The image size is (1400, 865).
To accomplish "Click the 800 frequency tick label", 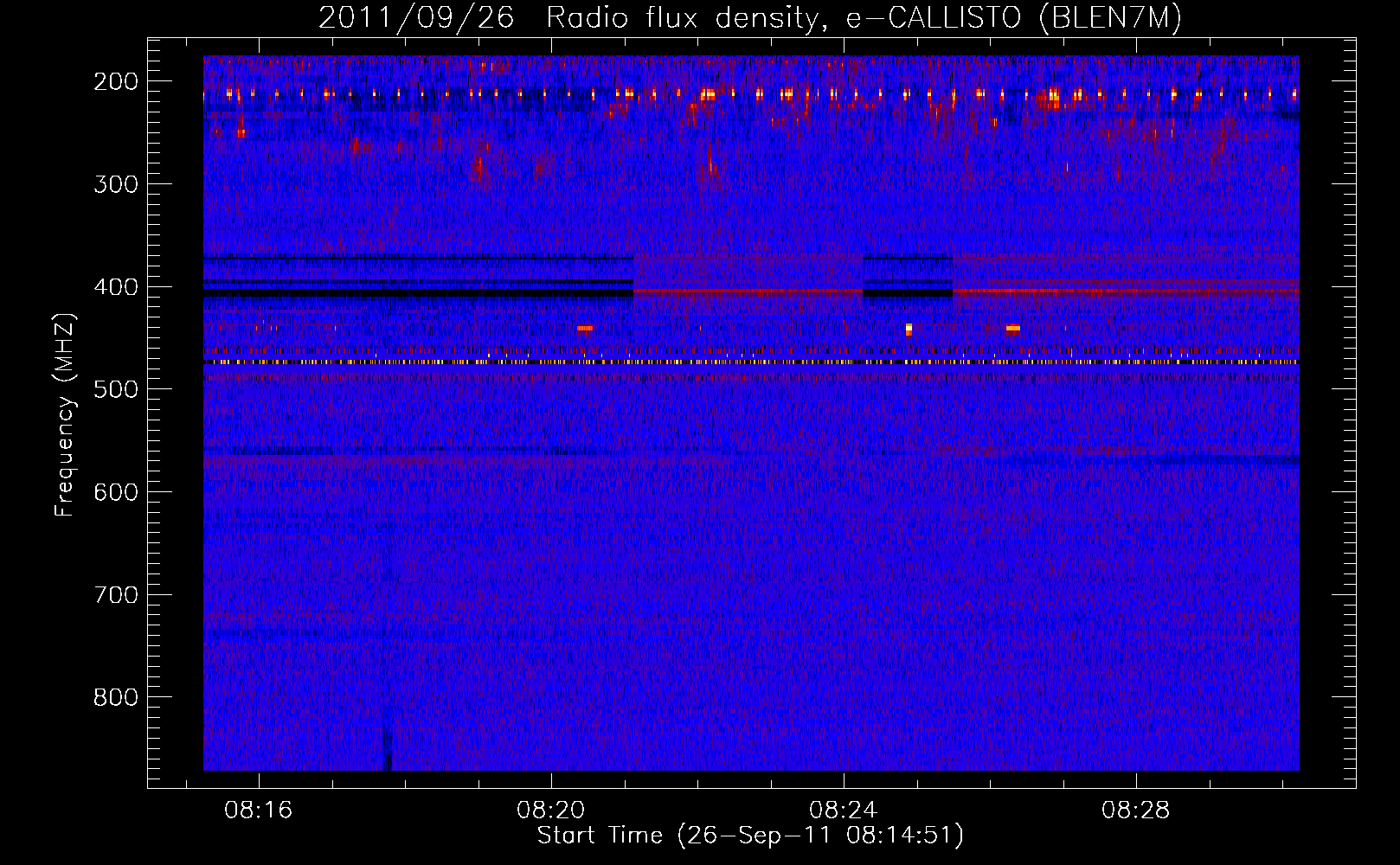I will (115, 697).
